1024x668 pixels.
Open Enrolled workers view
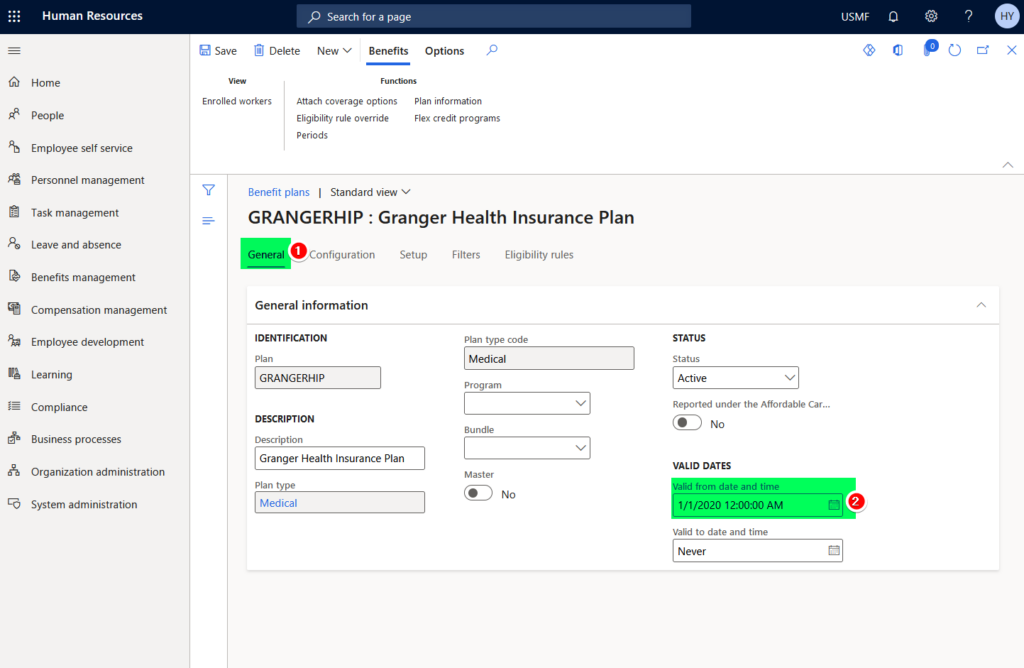236,101
